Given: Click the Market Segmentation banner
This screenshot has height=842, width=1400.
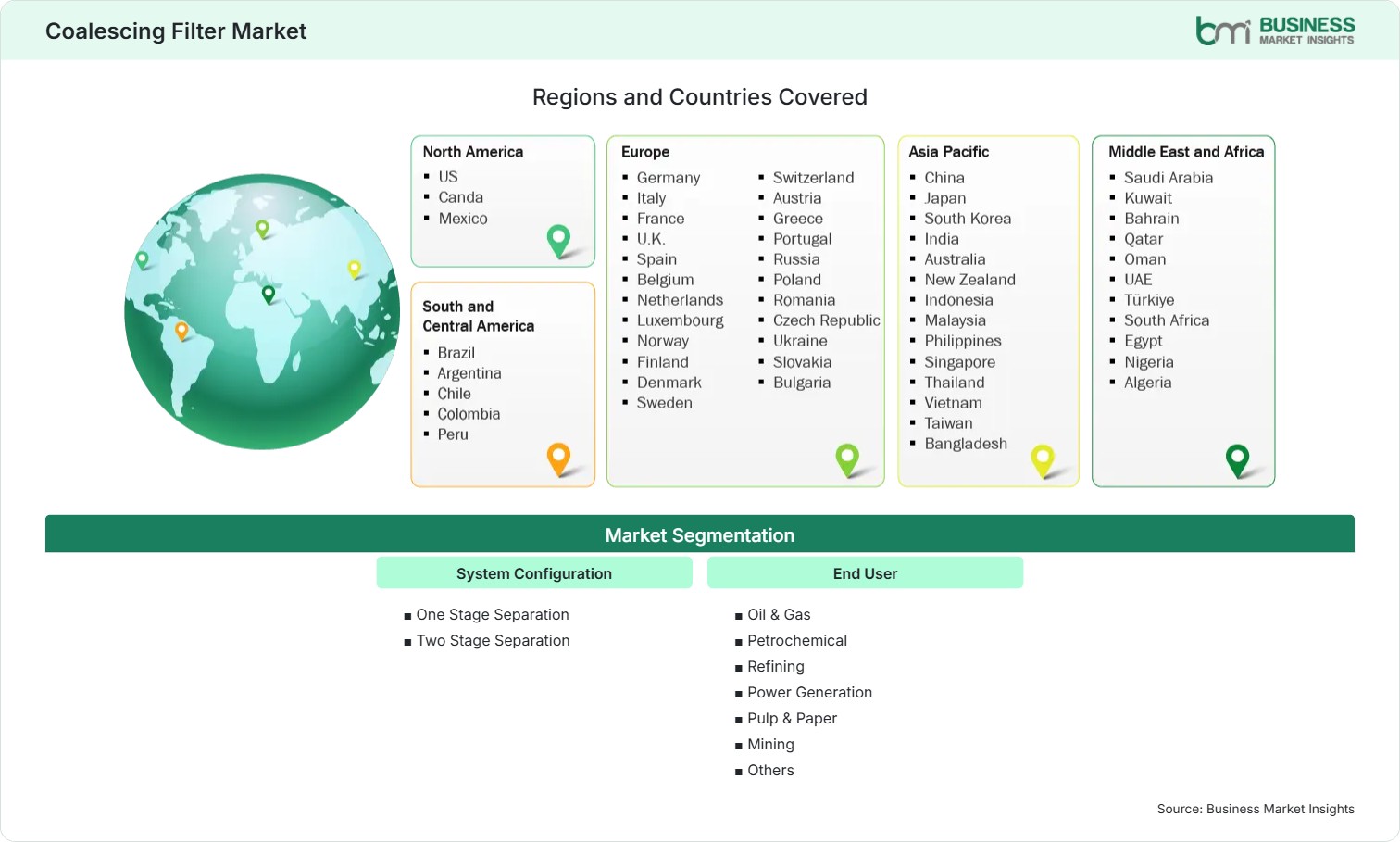Looking at the screenshot, I should (700, 534).
